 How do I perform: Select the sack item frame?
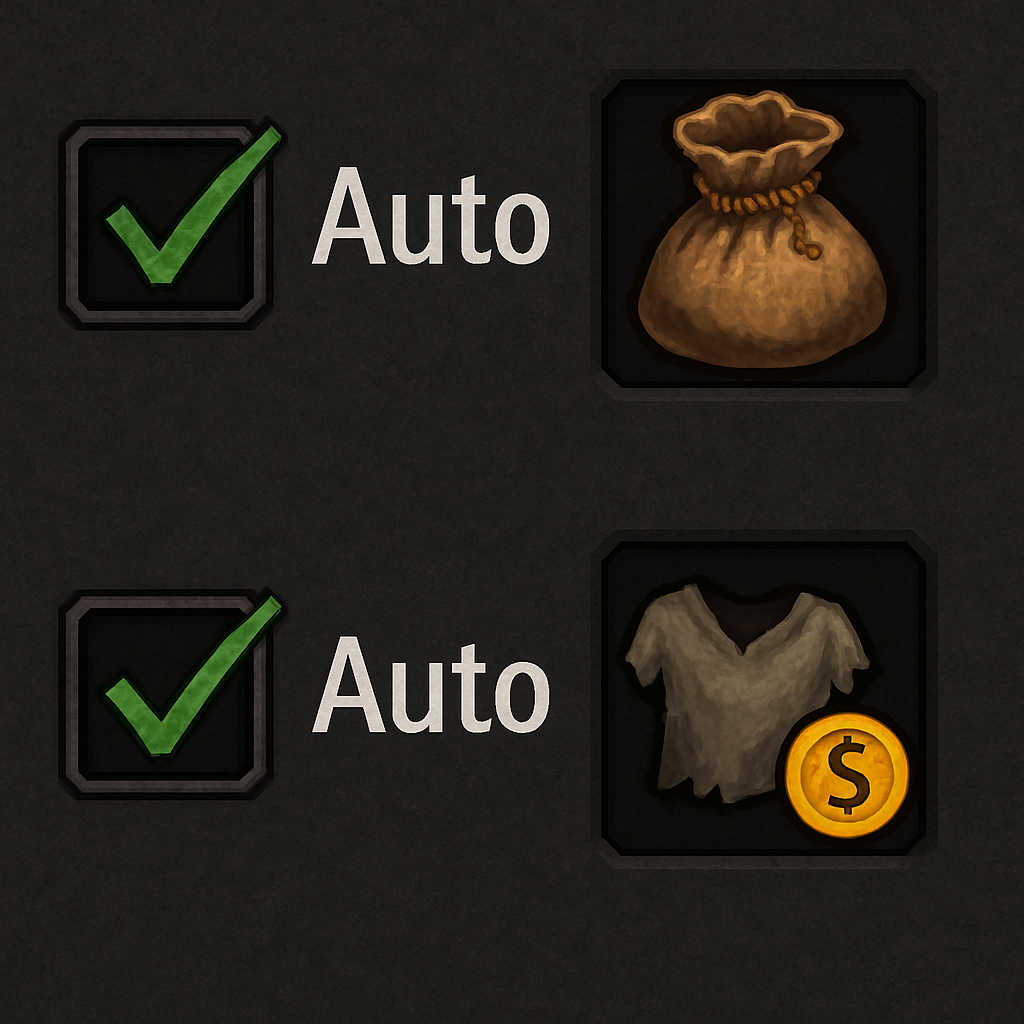(763, 234)
